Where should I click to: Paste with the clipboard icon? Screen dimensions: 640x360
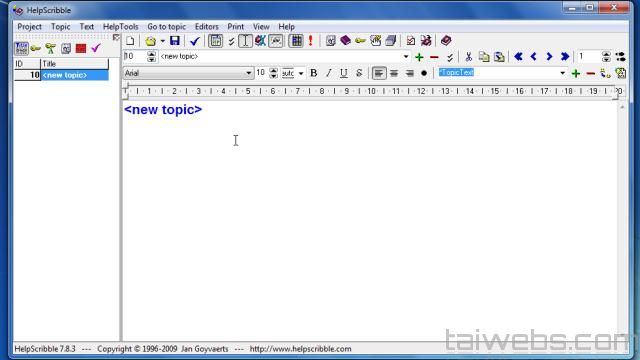click(x=499, y=57)
